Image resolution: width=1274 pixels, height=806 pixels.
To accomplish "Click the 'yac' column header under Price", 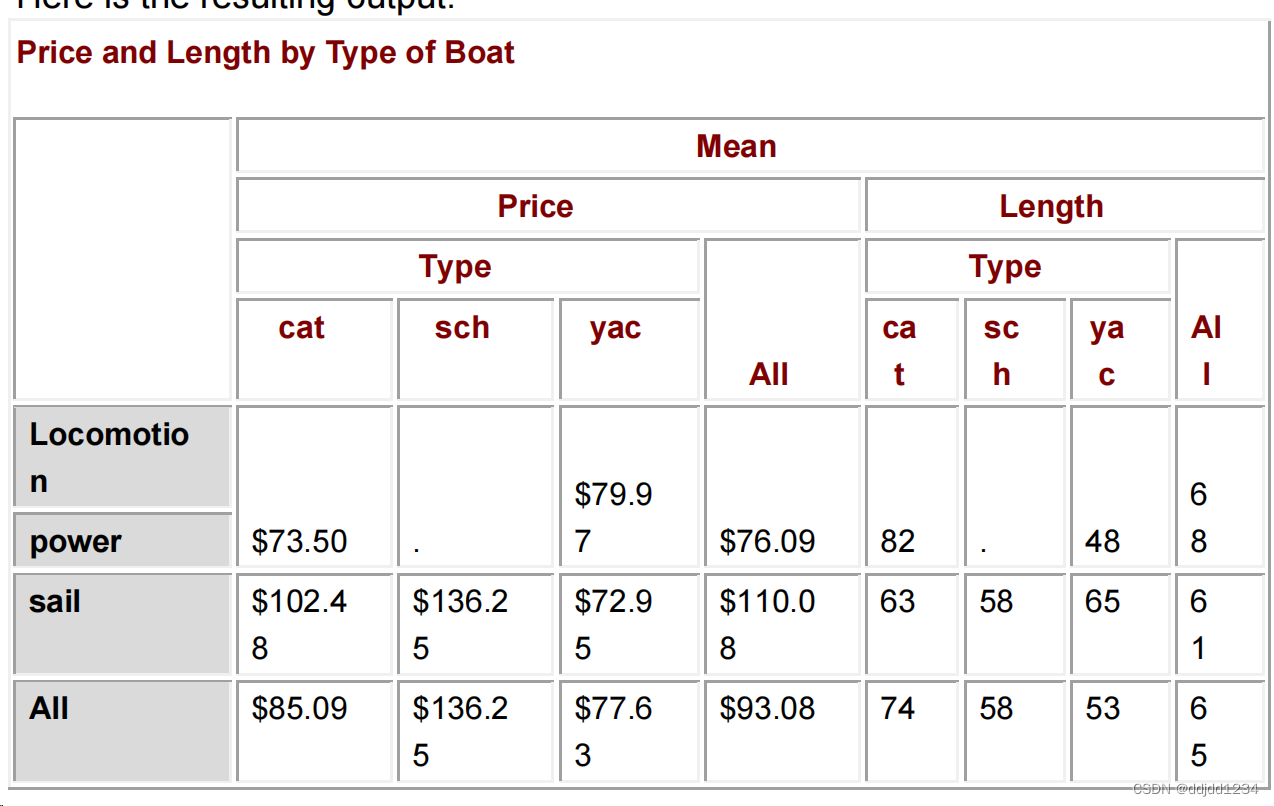I will pyautogui.click(x=628, y=349).
